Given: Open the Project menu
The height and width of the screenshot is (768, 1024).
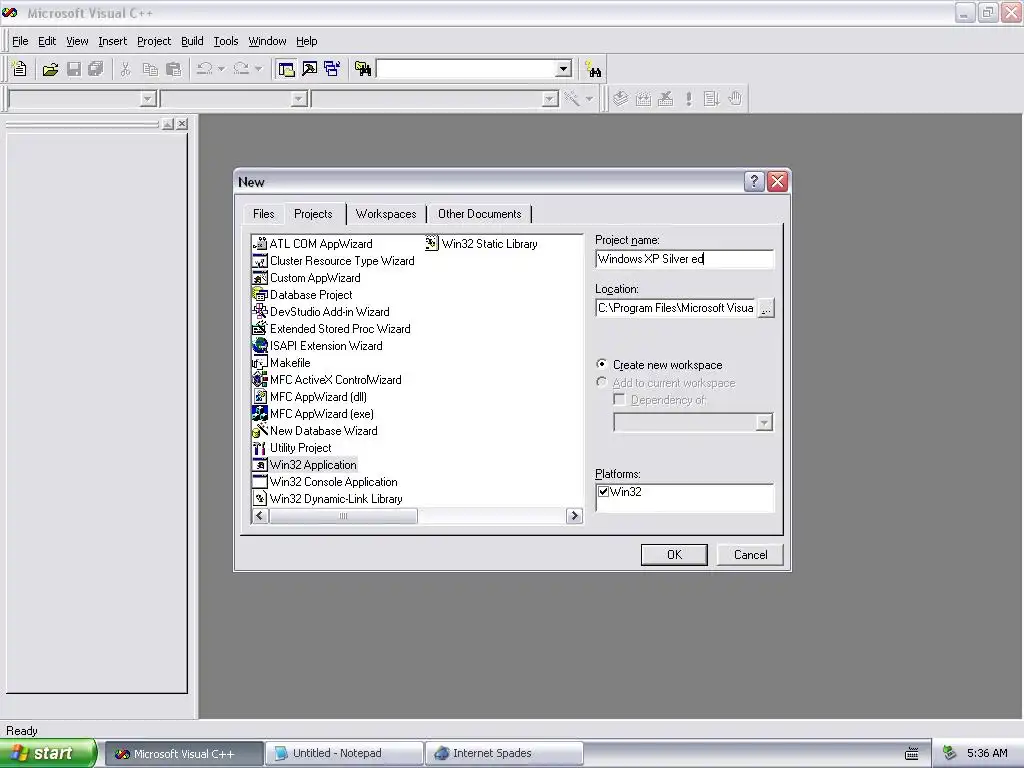Looking at the screenshot, I should point(153,41).
